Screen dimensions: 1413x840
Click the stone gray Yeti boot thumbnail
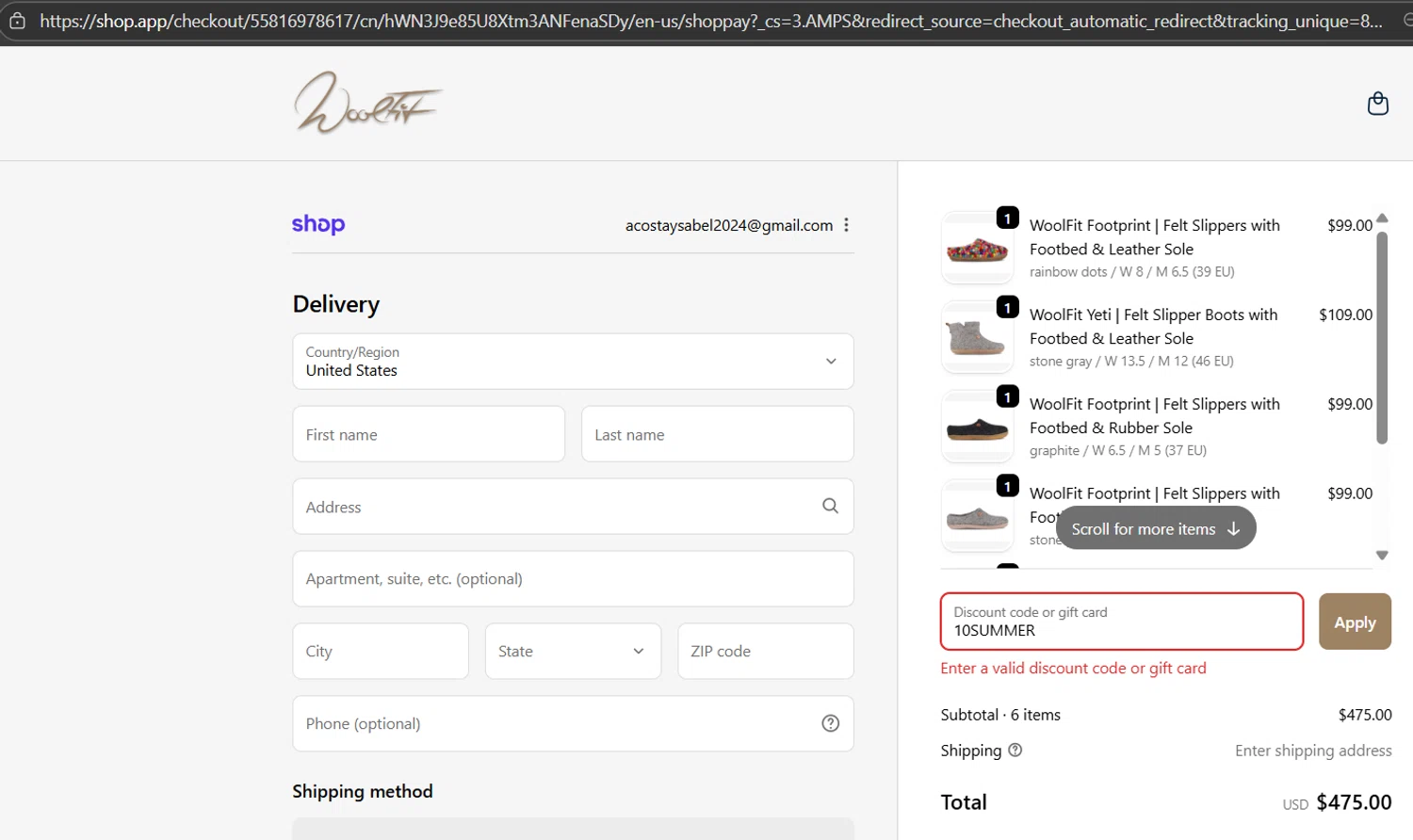pos(977,338)
